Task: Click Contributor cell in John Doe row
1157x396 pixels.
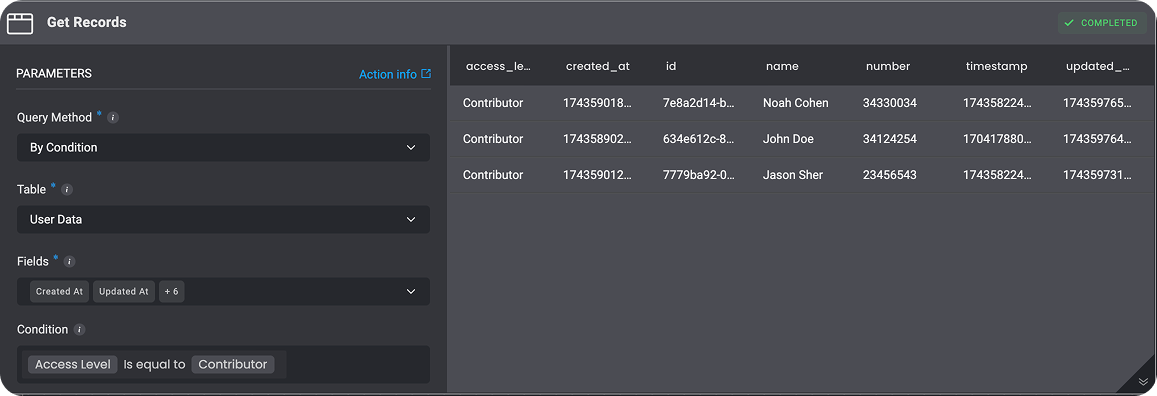Action: tap(493, 139)
